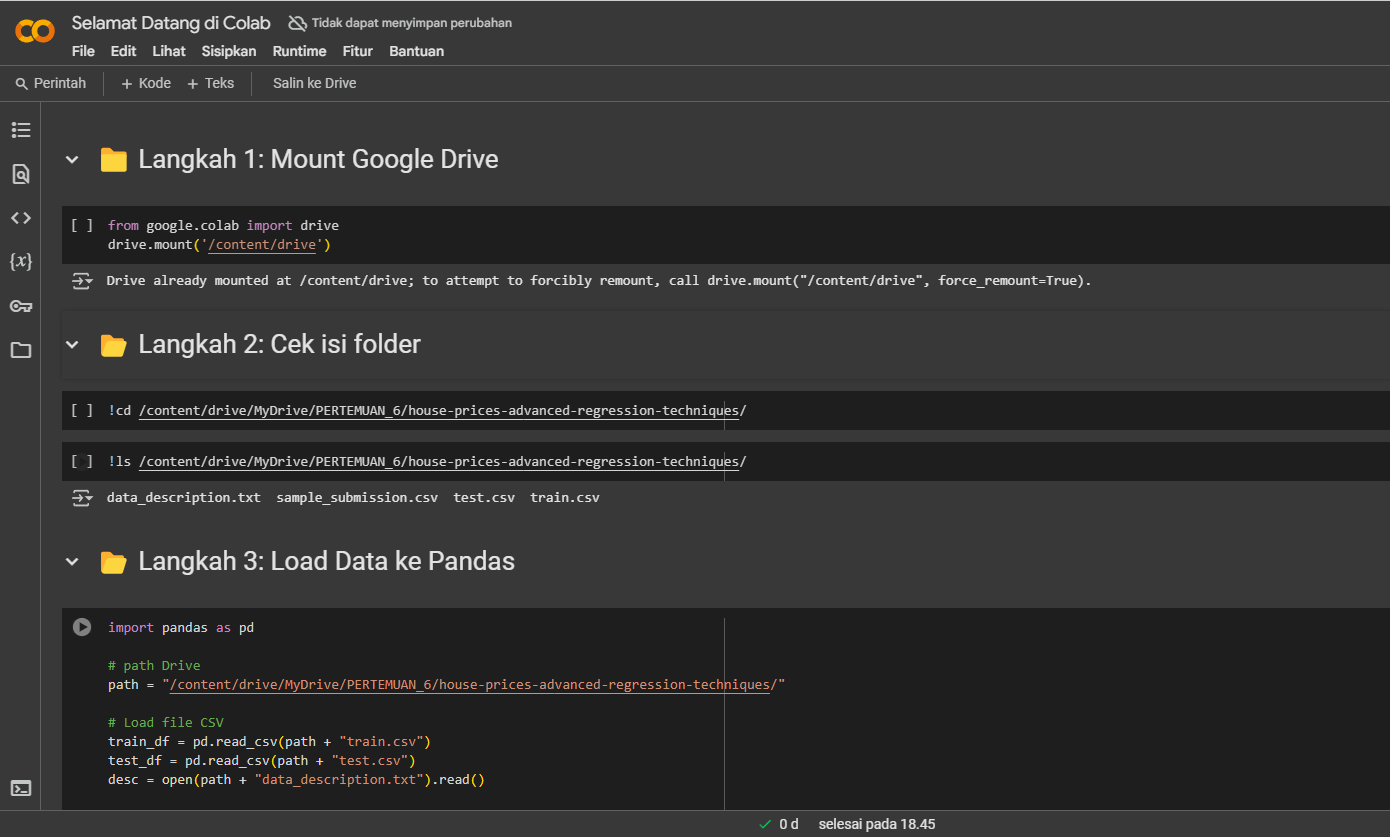Click the import pandas as pd line
1390x837 pixels.
(181, 628)
